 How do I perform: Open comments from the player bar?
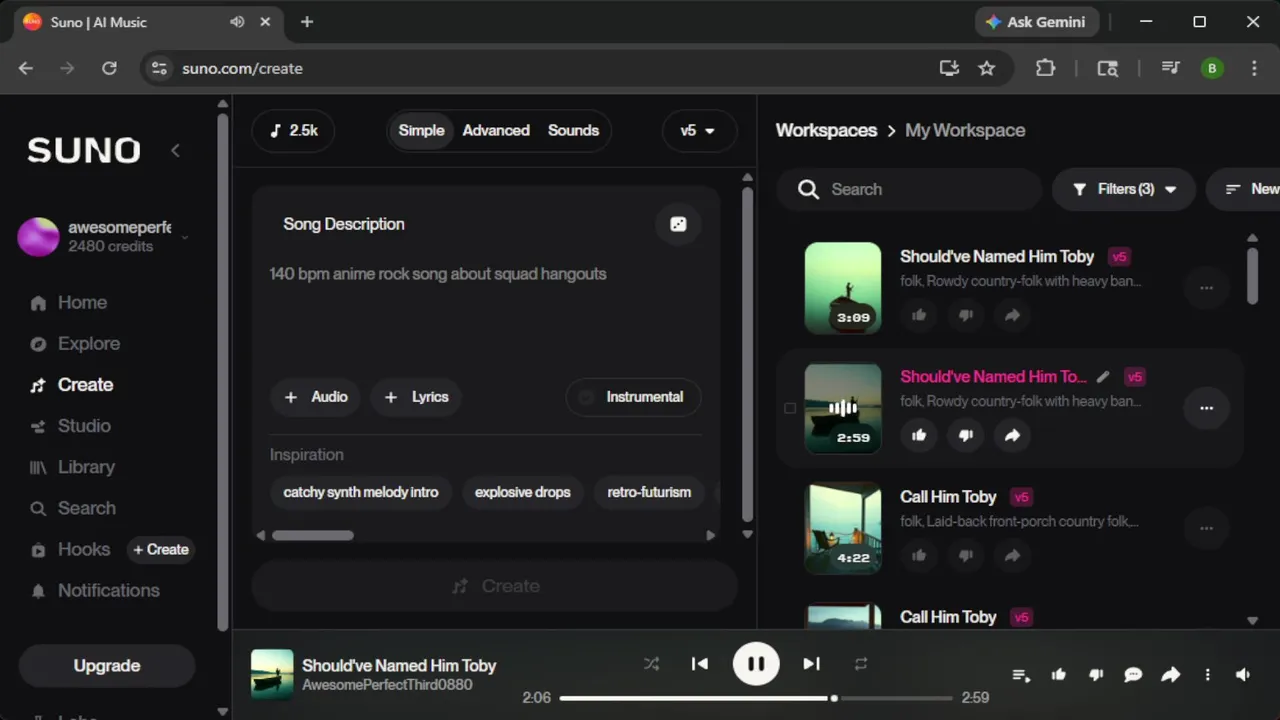(1133, 675)
